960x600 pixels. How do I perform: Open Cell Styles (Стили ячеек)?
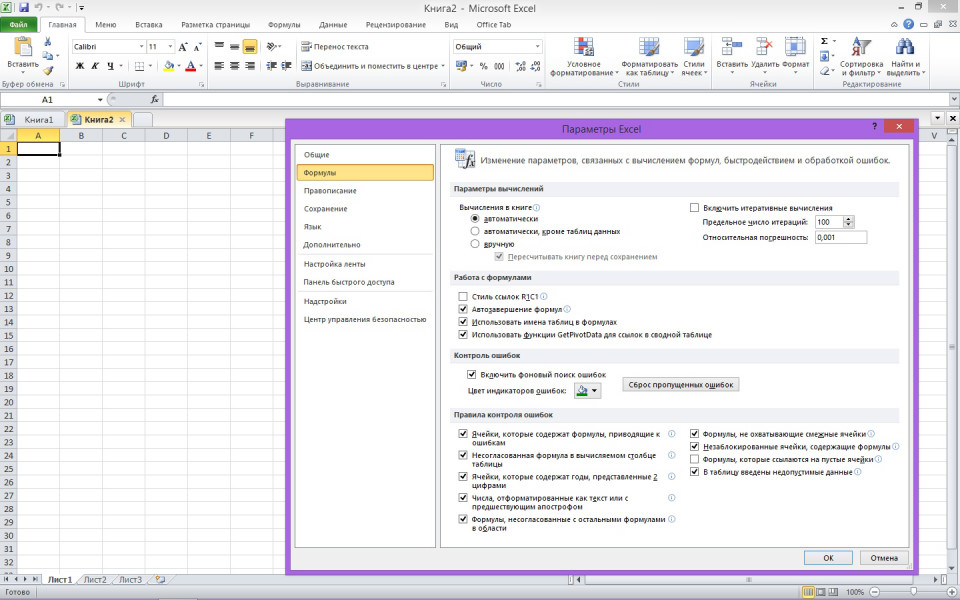[x=694, y=56]
